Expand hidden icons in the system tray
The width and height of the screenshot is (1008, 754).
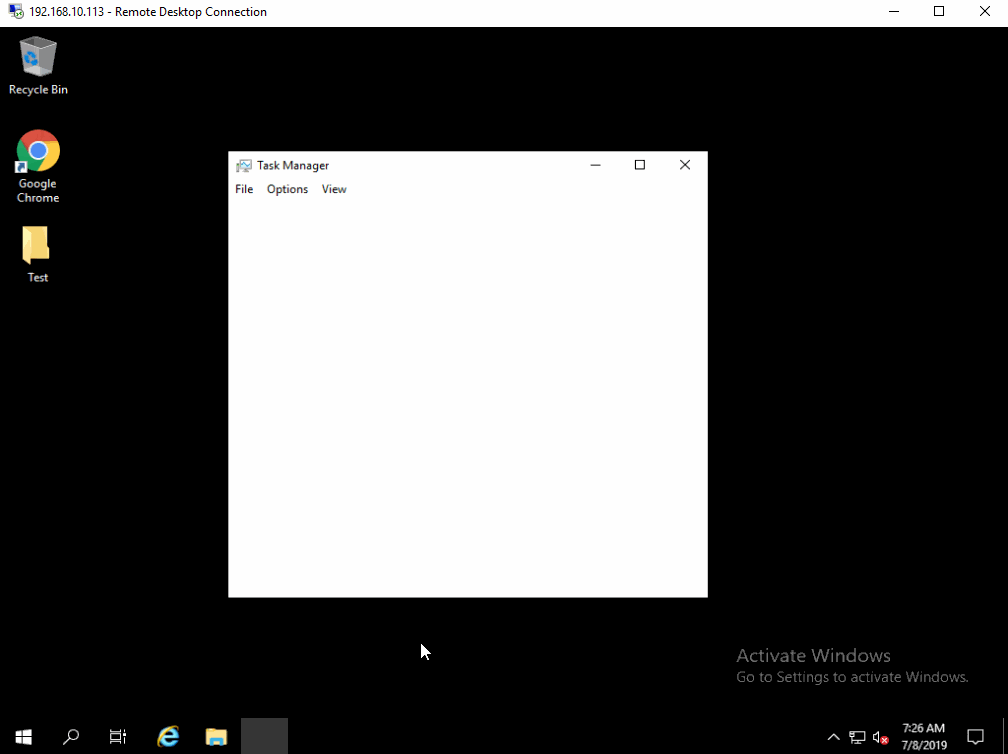(x=833, y=738)
